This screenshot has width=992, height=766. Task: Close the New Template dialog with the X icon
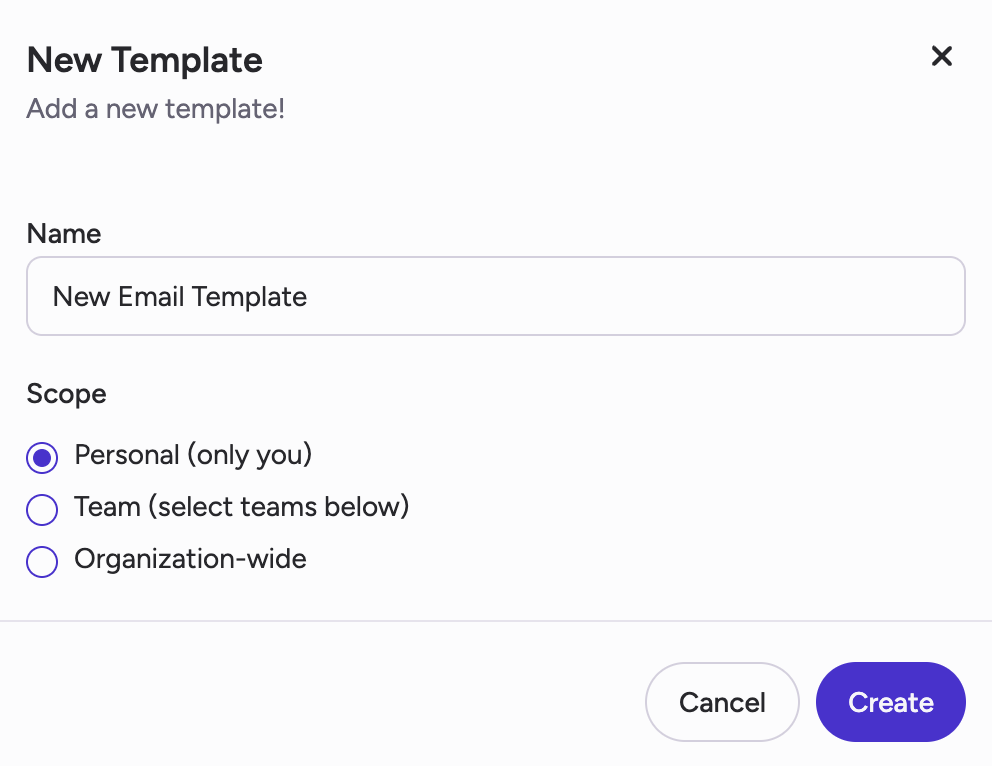(941, 56)
